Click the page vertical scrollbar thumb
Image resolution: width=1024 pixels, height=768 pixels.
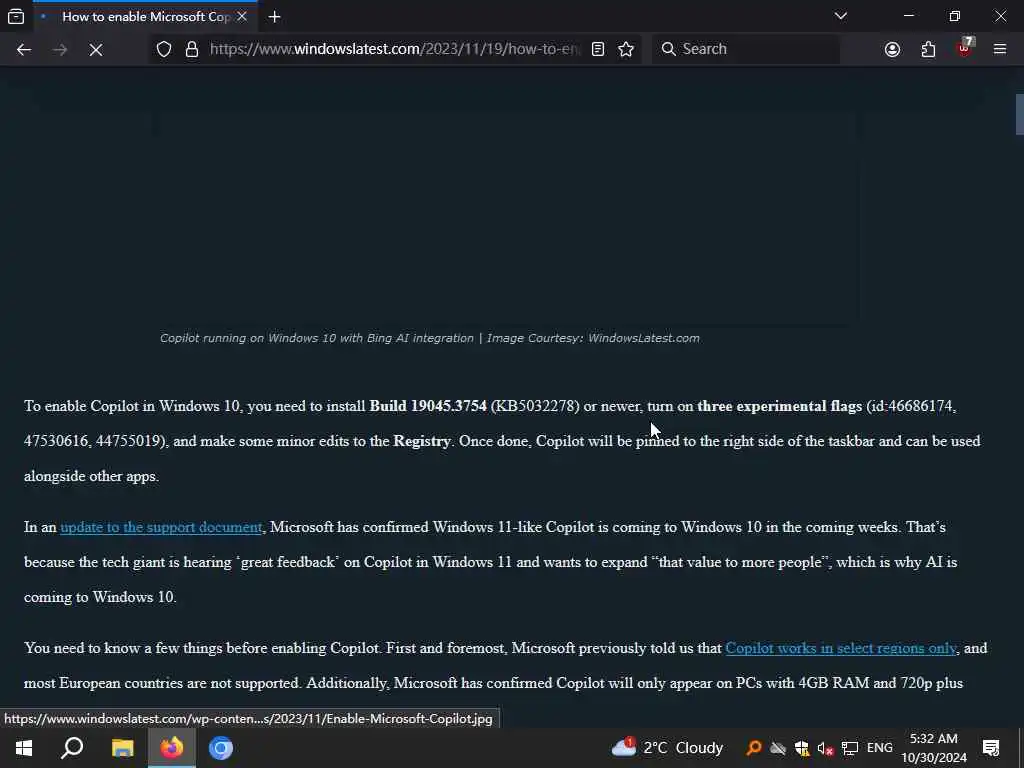pyautogui.click(x=1019, y=114)
